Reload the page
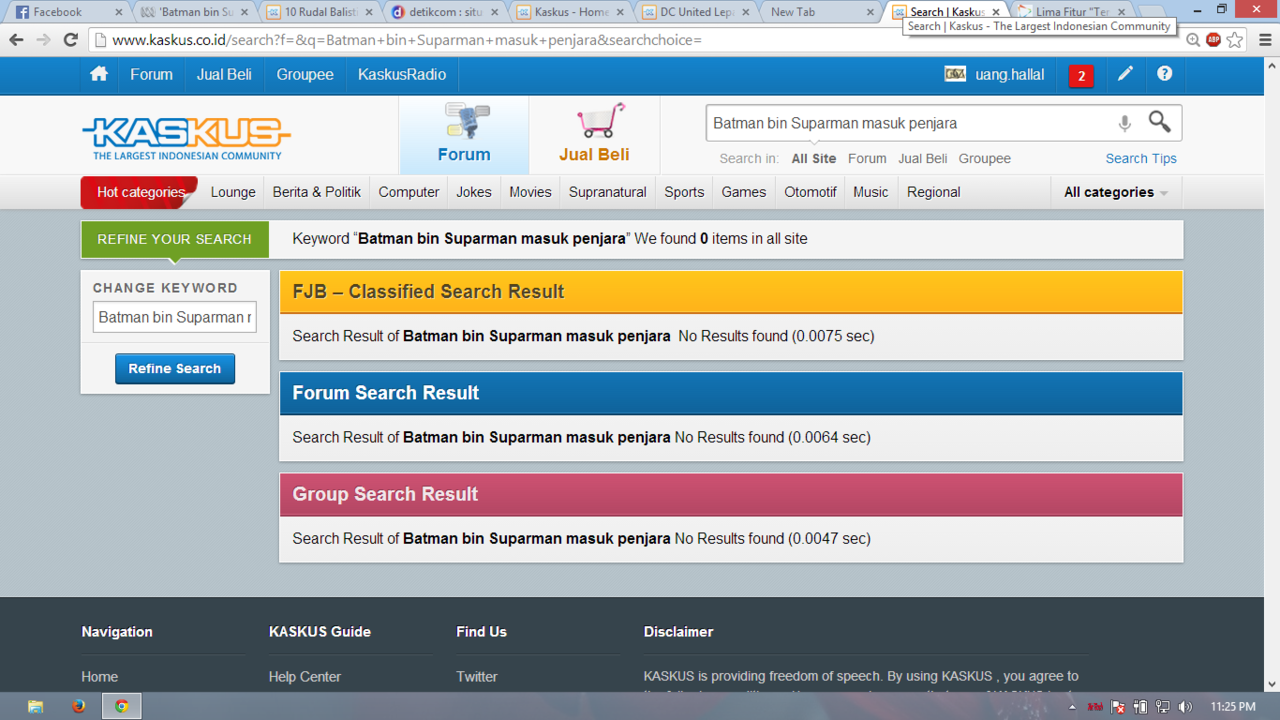The image size is (1280, 720). (70, 40)
